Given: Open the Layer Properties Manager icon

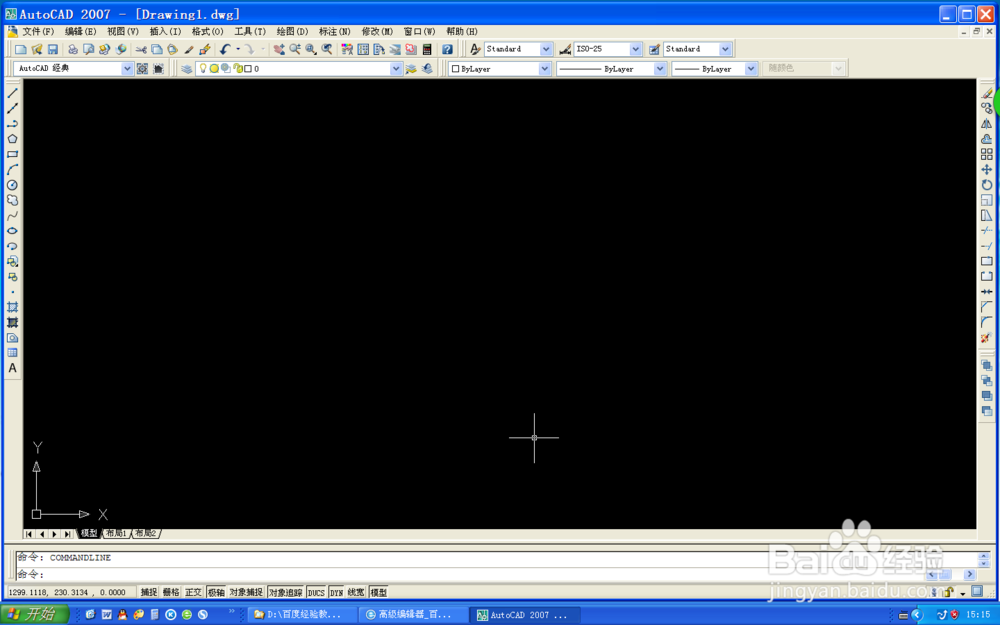Looking at the screenshot, I should click(x=186, y=68).
